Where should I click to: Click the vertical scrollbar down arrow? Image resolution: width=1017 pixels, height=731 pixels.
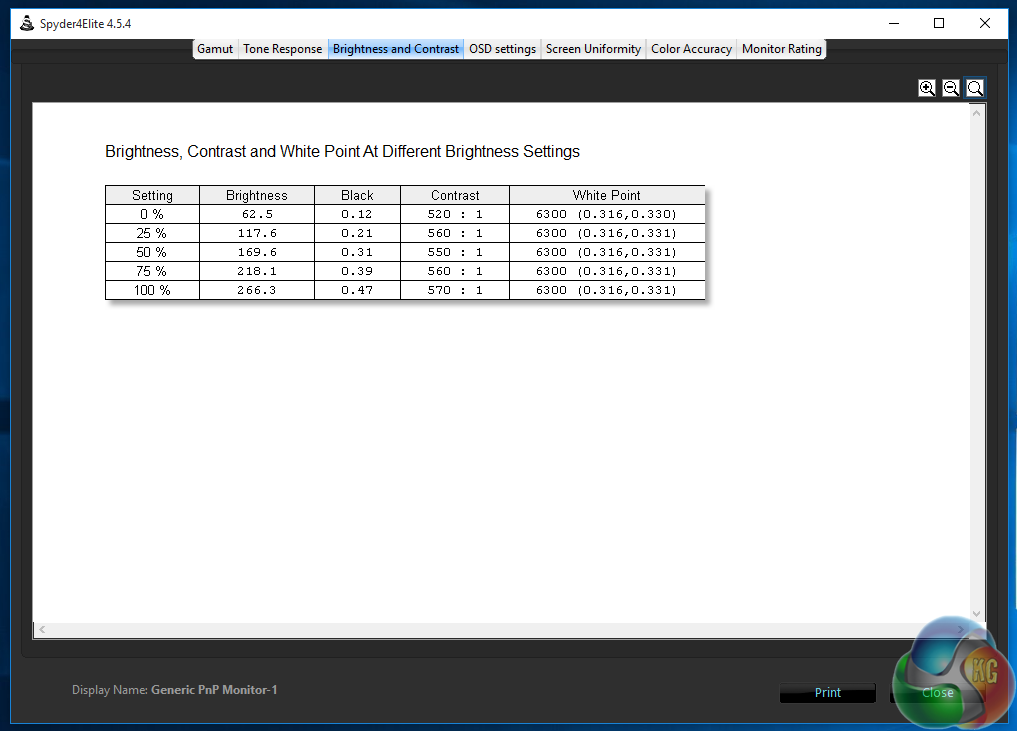976,614
